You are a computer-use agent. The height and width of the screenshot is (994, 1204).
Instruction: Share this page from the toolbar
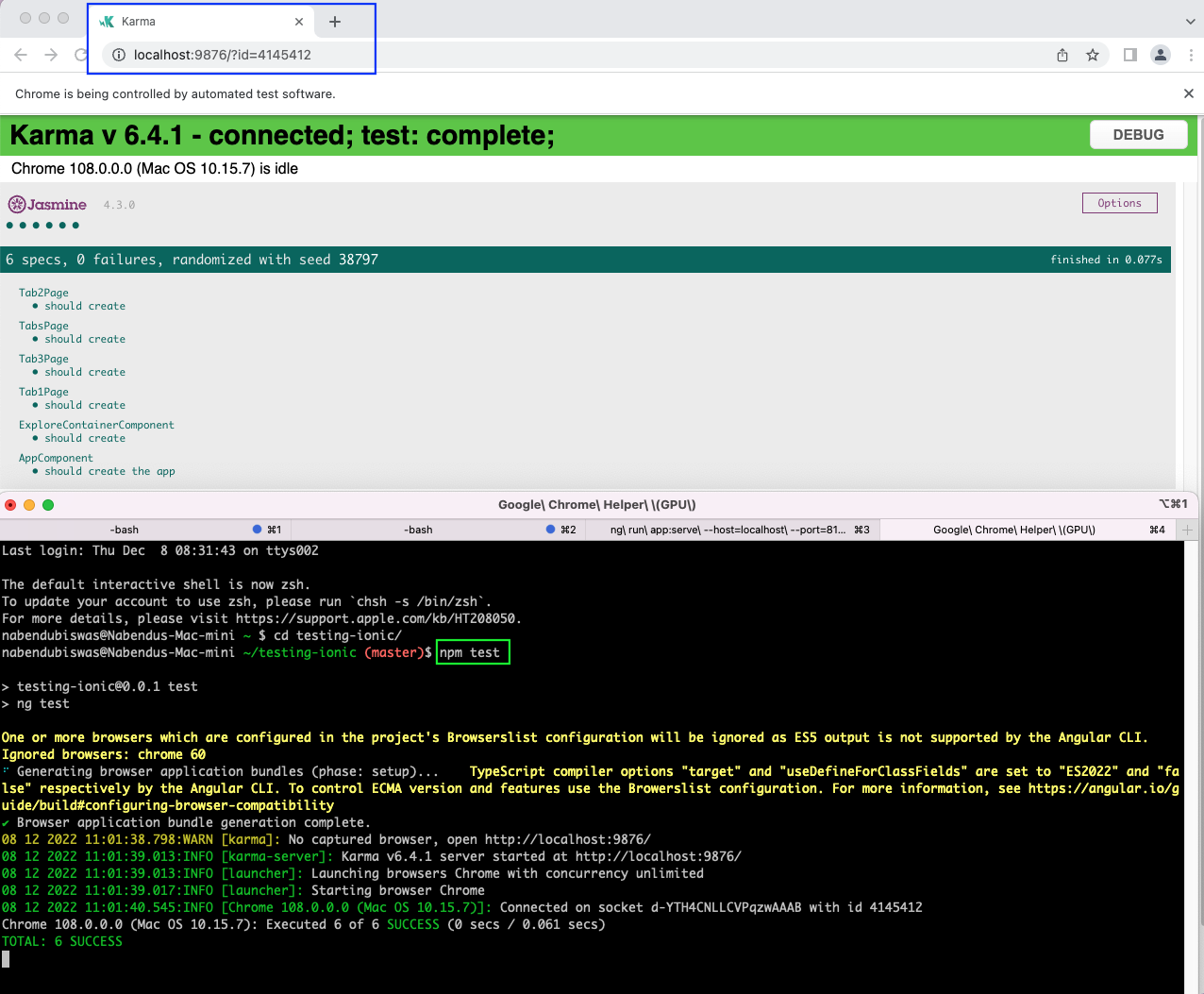tap(1062, 55)
